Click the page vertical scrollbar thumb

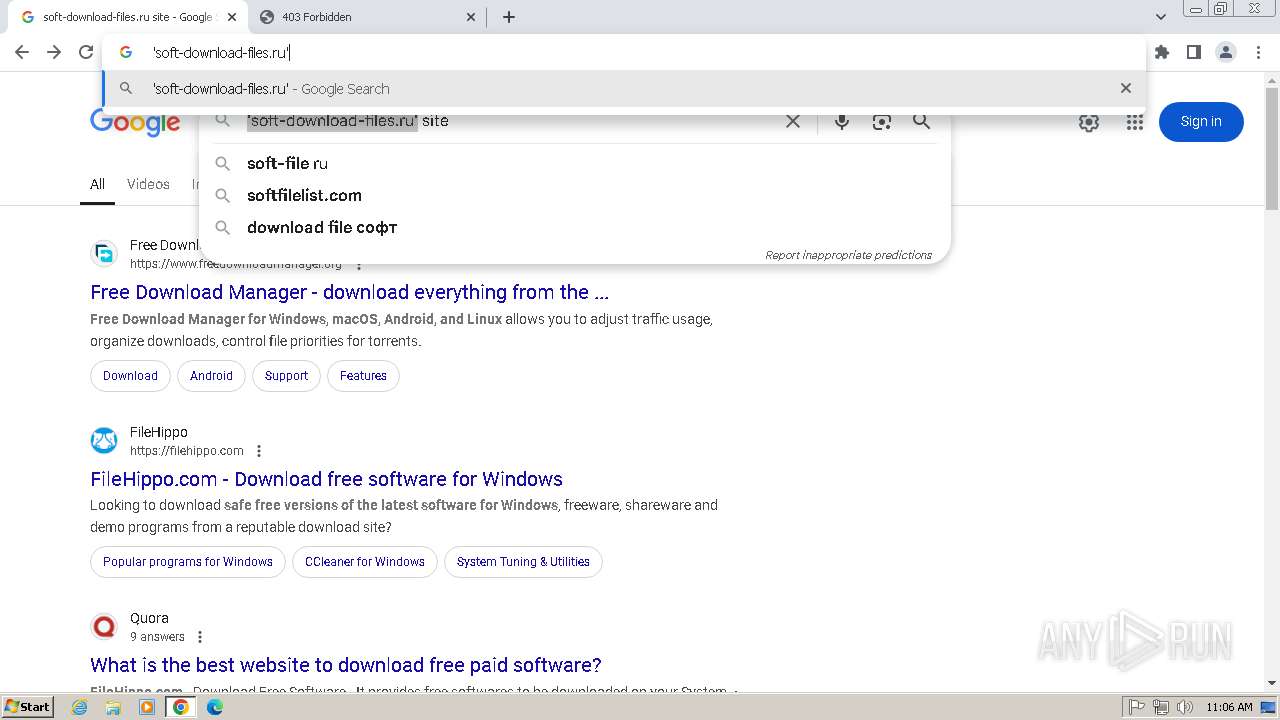pyautogui.click(x=1272, y=150)
